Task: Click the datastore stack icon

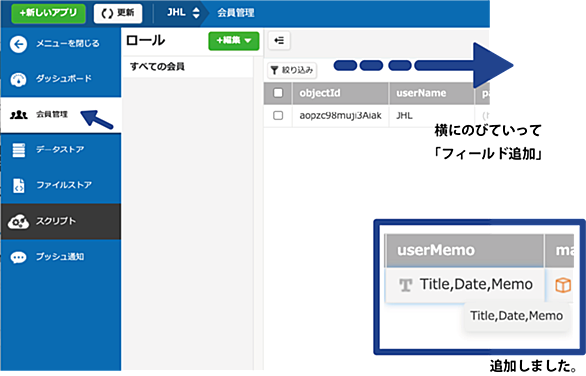Action: click(x=18, y=150)
